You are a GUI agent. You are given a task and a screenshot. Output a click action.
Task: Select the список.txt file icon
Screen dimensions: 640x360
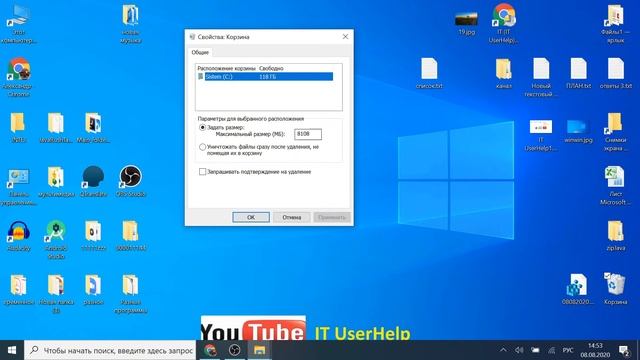tap(429, 73)
